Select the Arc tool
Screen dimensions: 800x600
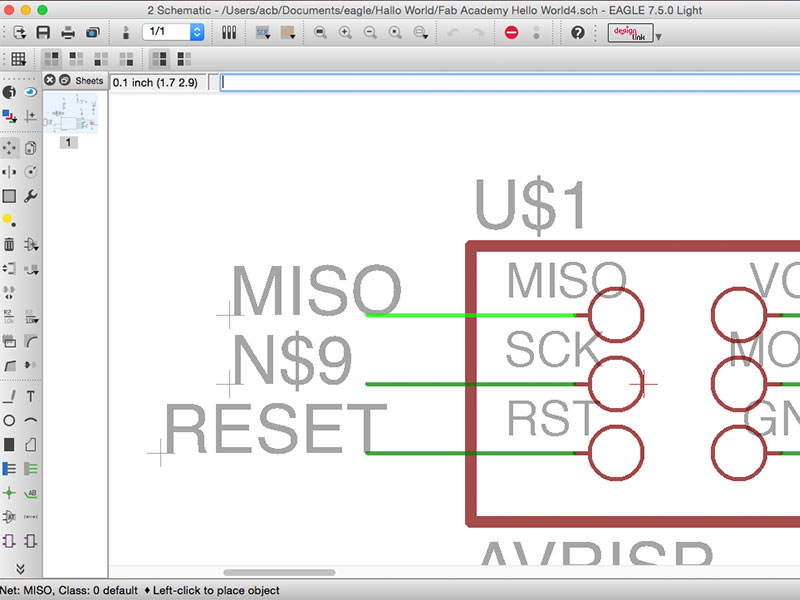click(x=31, y=420)
